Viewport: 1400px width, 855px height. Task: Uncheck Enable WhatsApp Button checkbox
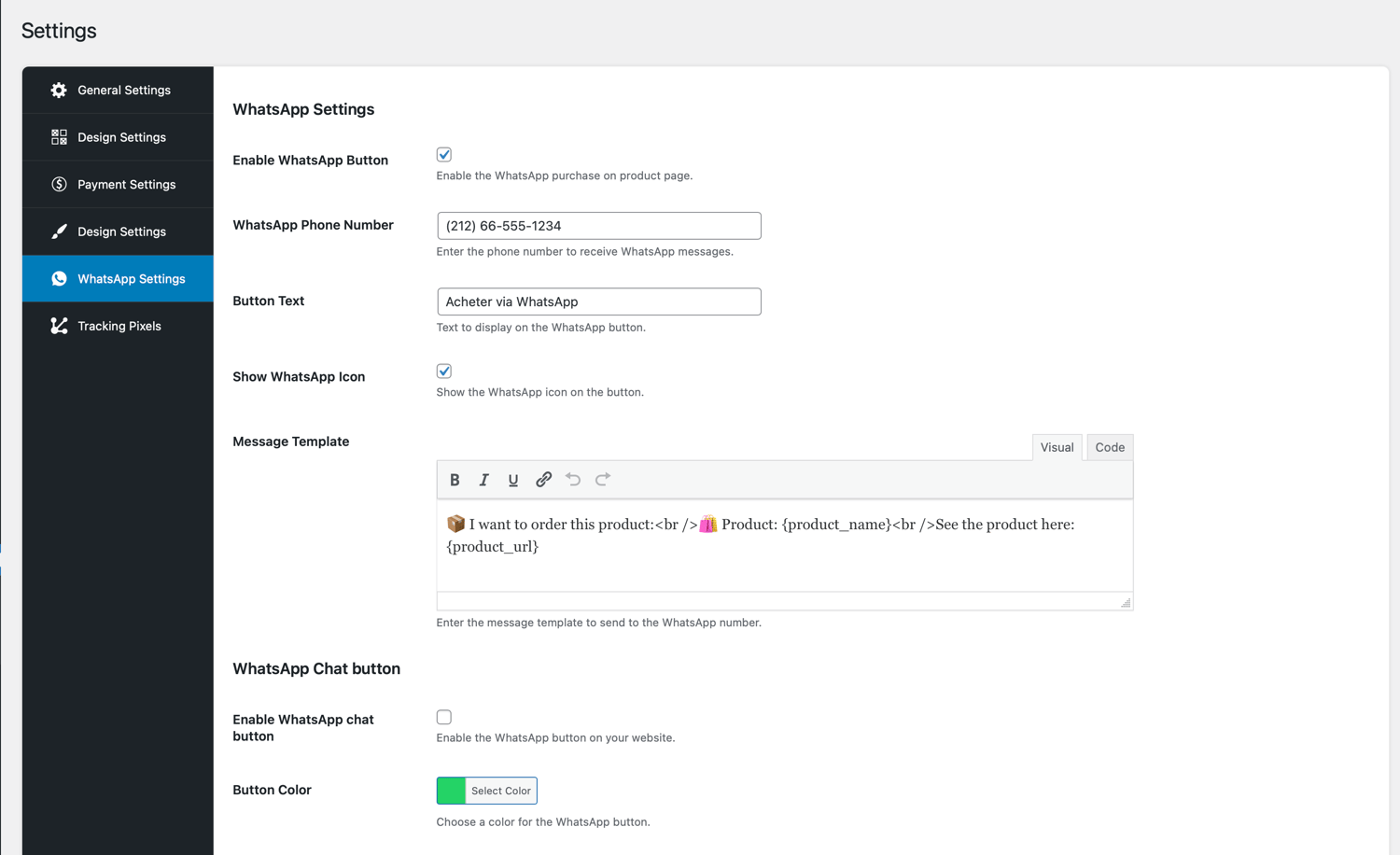pos(444,155)
